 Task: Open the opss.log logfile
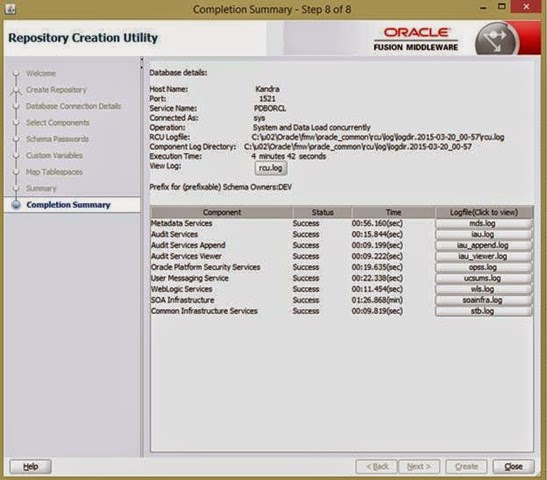tap(484, 267)
